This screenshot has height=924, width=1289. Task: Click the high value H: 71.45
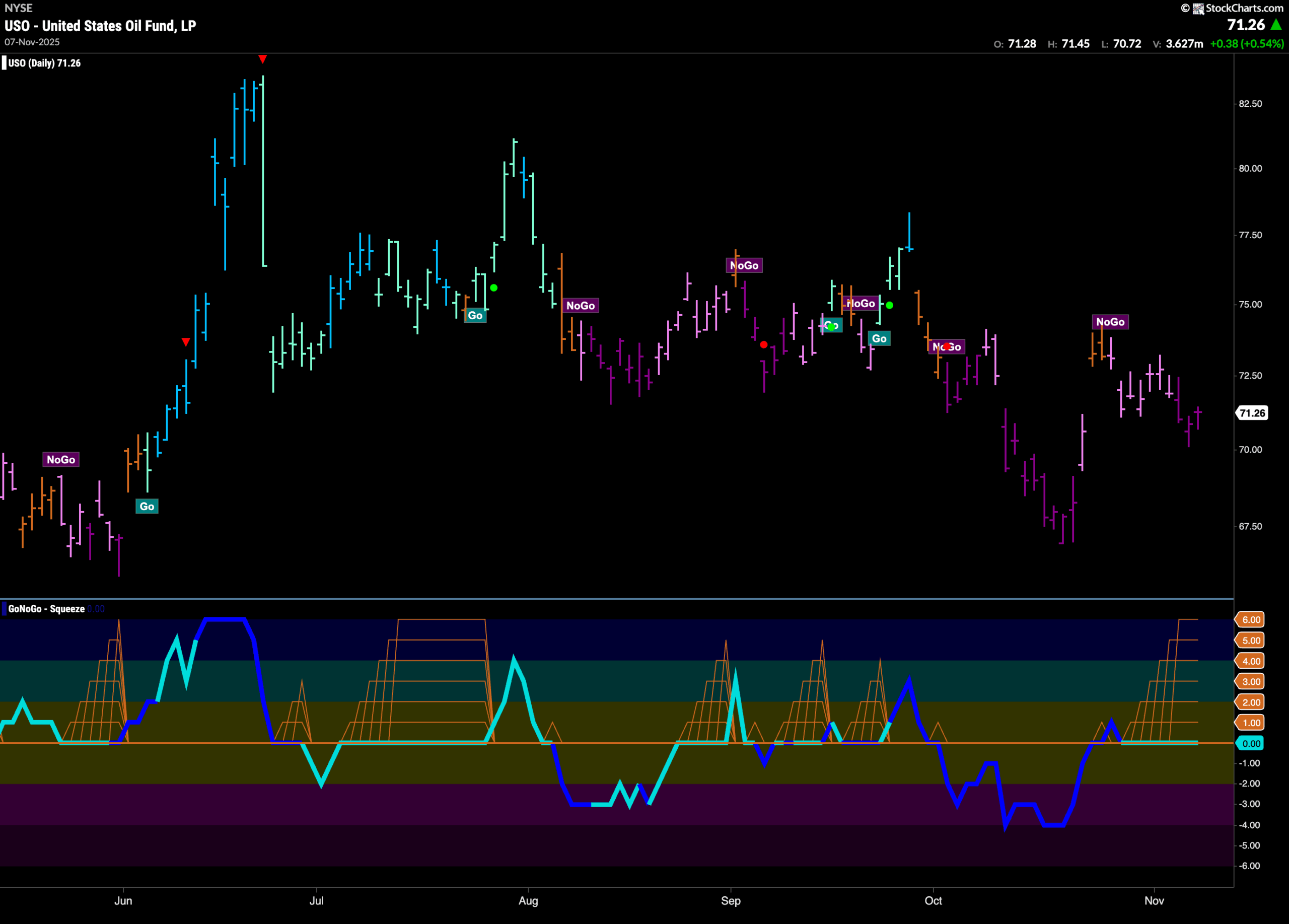(1068, 44)
